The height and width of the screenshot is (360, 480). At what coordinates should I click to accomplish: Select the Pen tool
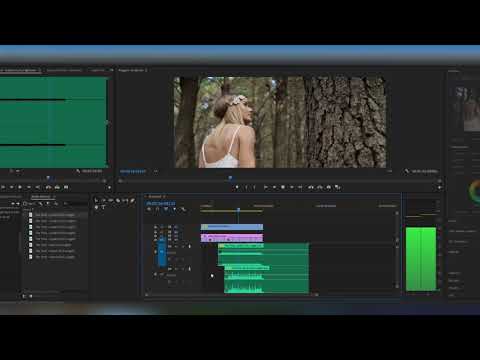point(133,200)
